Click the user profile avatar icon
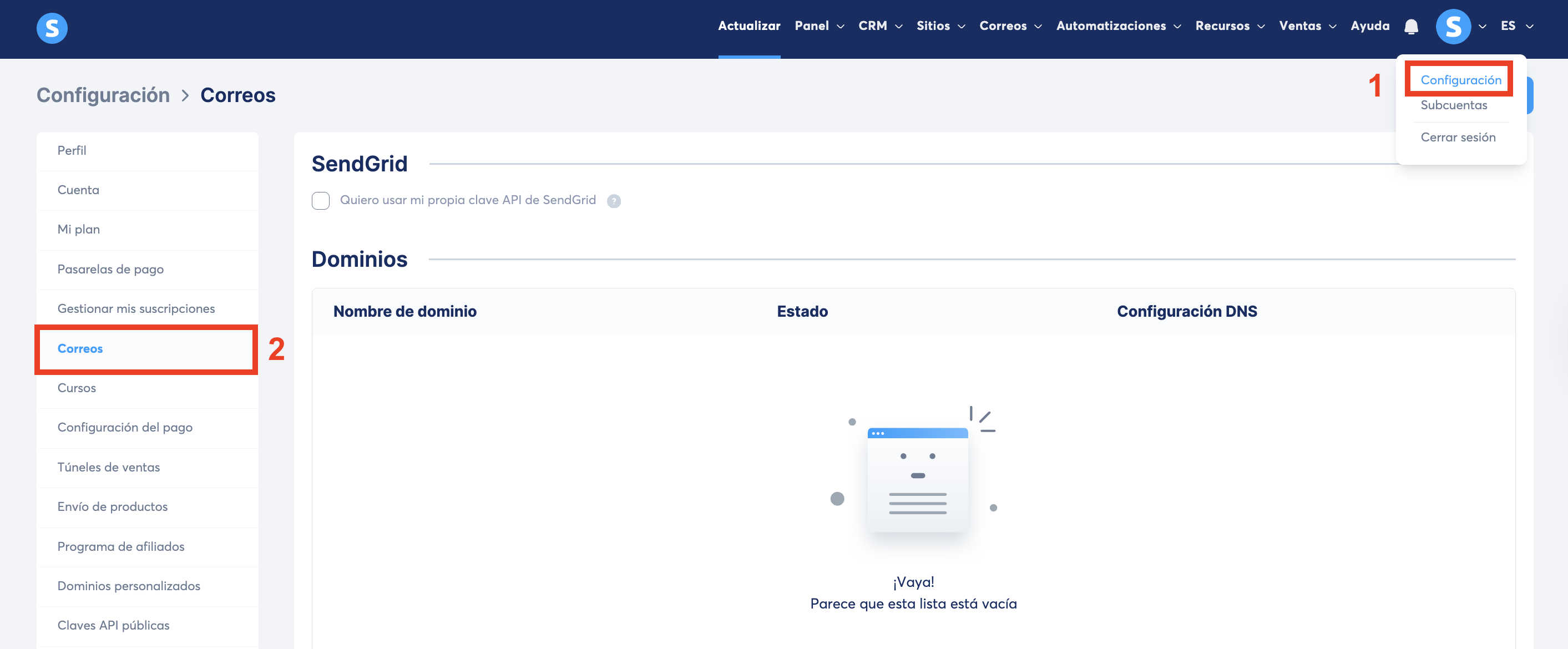Viewport: 1568px width, 649px height. tap(1453, 26)
